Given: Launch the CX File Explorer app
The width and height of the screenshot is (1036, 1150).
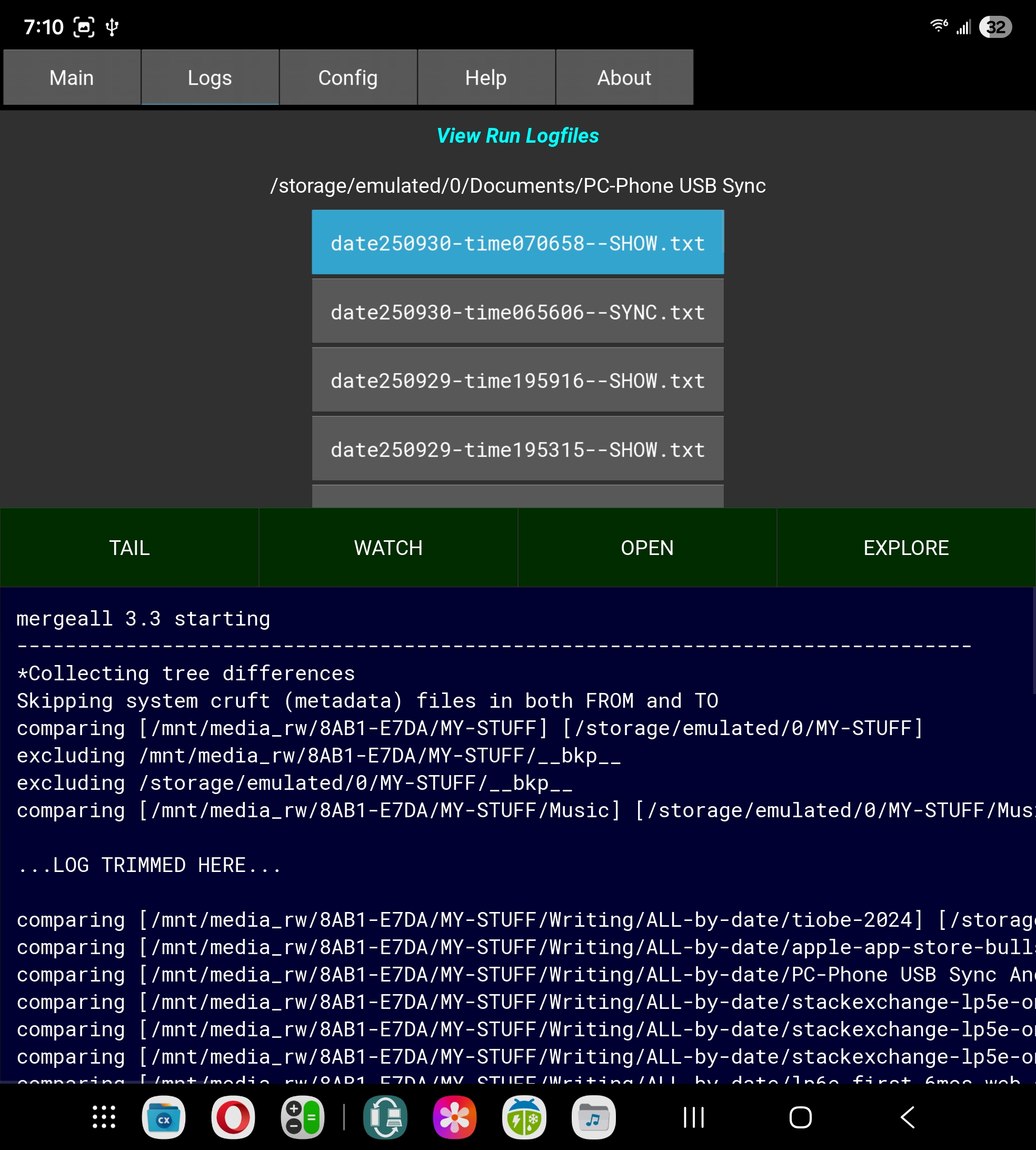Looking at the screenshot, I should [163, 1117].
